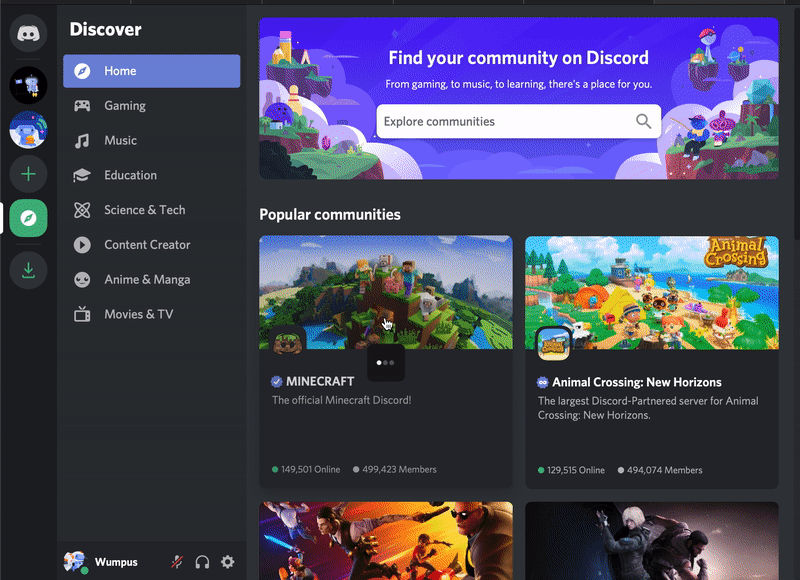800x580 pixels.
Task: Open the robot avatar server with black background
Action: [x=28, y=85]
